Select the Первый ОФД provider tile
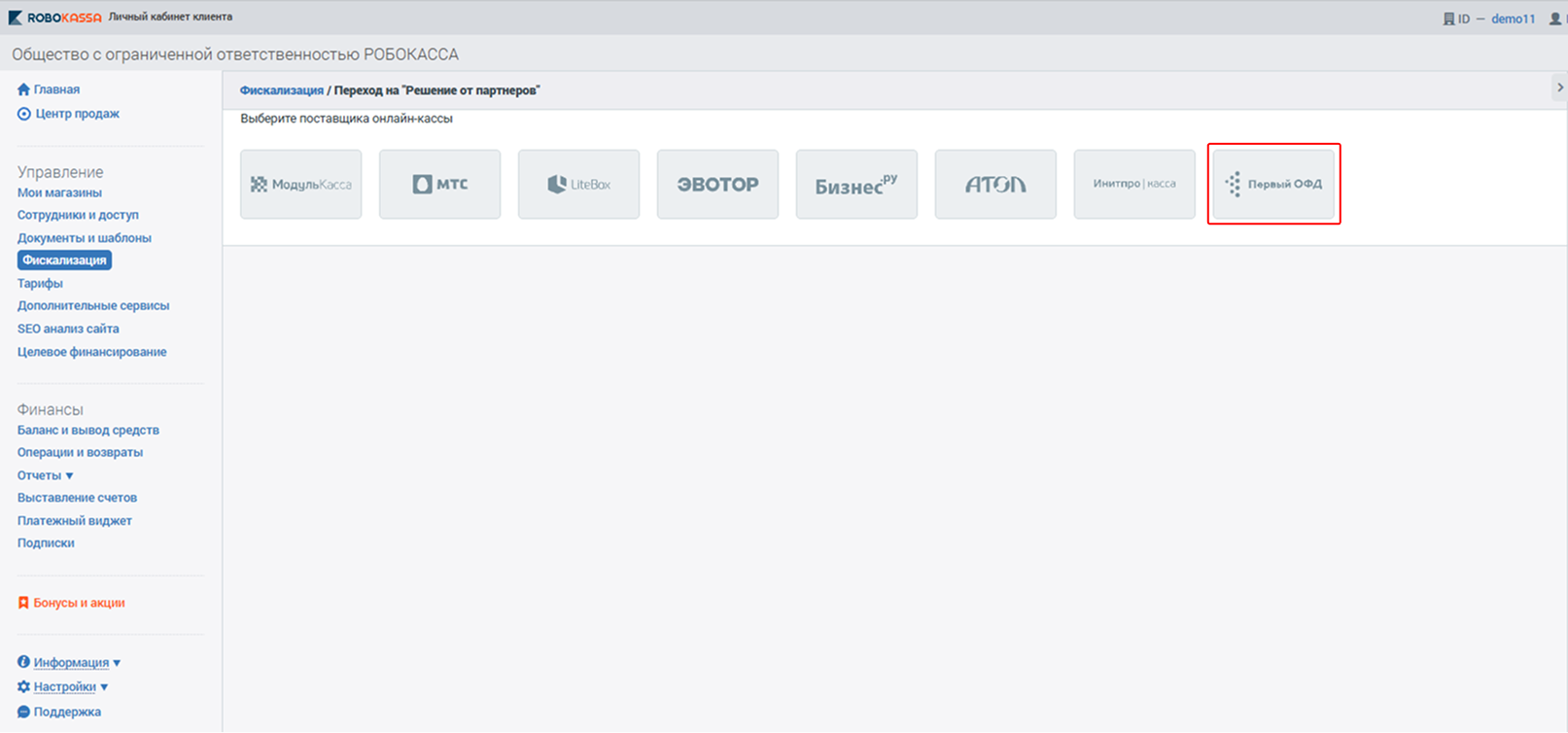This screenshot has width=1568, height=733. click(x=1273, y=184)
